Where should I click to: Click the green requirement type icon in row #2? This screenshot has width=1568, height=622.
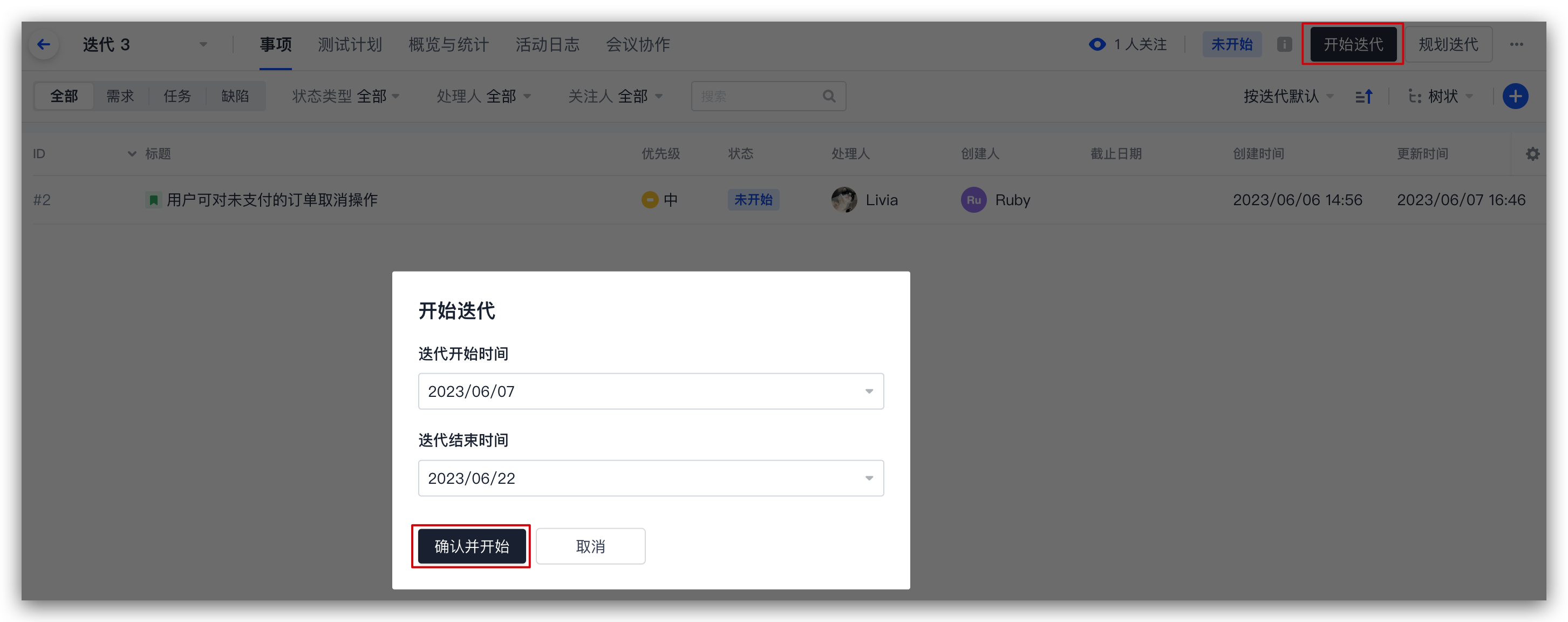point(153,200)
